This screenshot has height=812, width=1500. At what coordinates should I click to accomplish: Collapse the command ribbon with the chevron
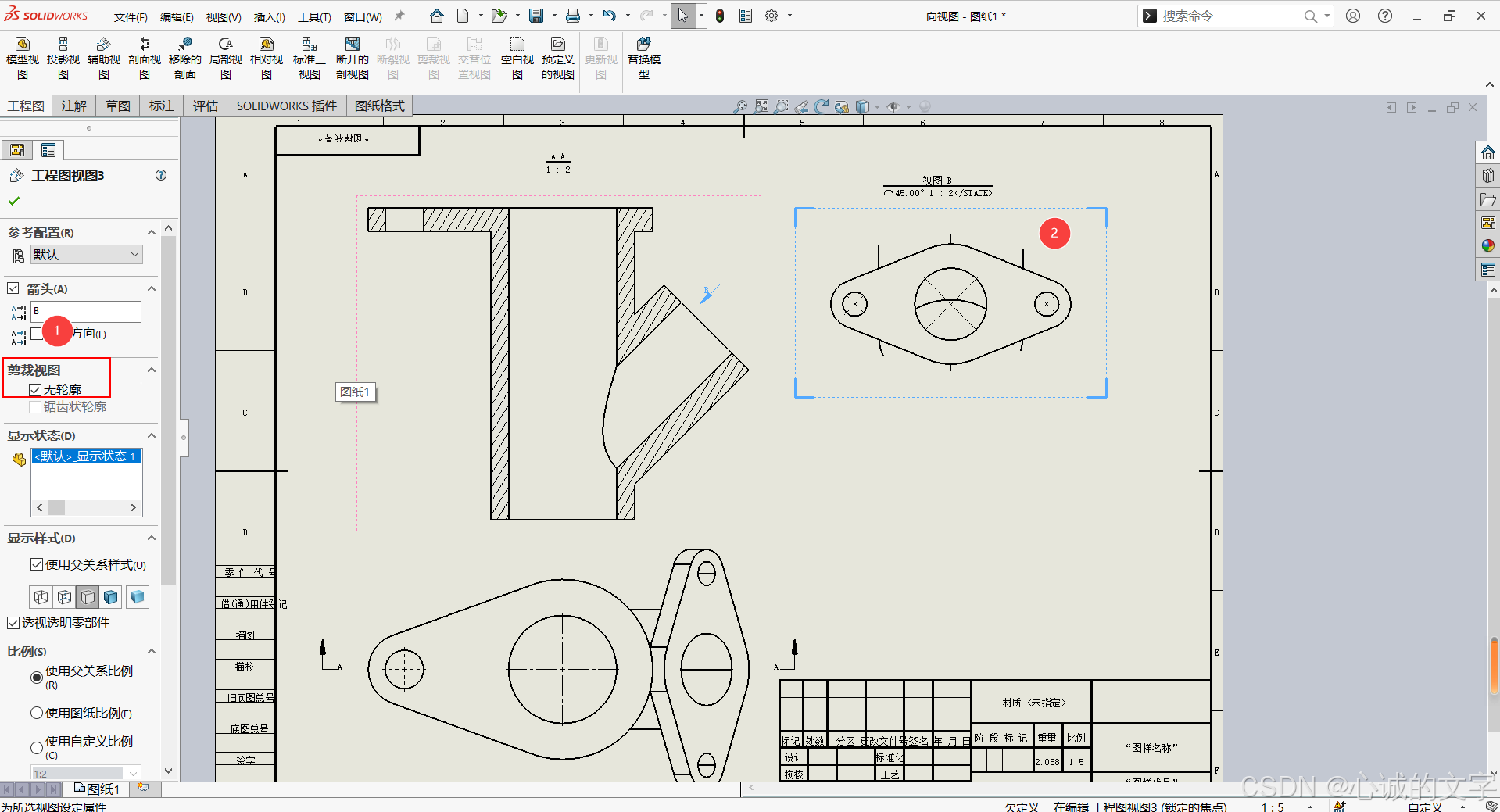[1490, 84]
